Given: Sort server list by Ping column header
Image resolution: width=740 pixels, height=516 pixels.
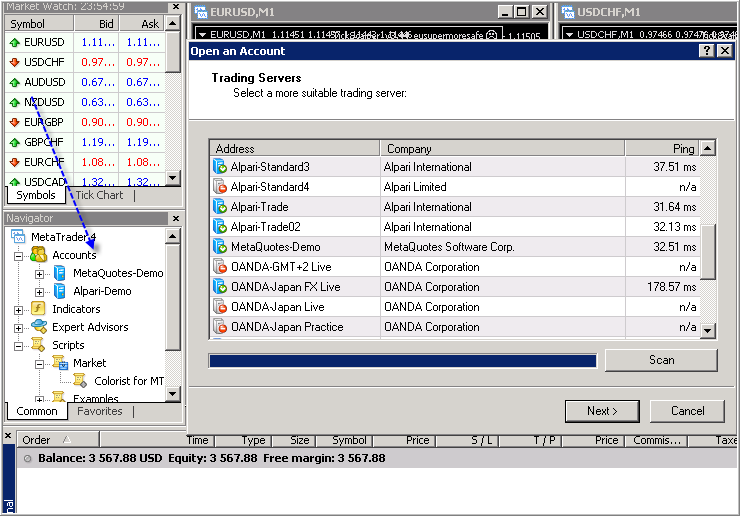Looking at the screenshot, I should [x=663, y=148].
